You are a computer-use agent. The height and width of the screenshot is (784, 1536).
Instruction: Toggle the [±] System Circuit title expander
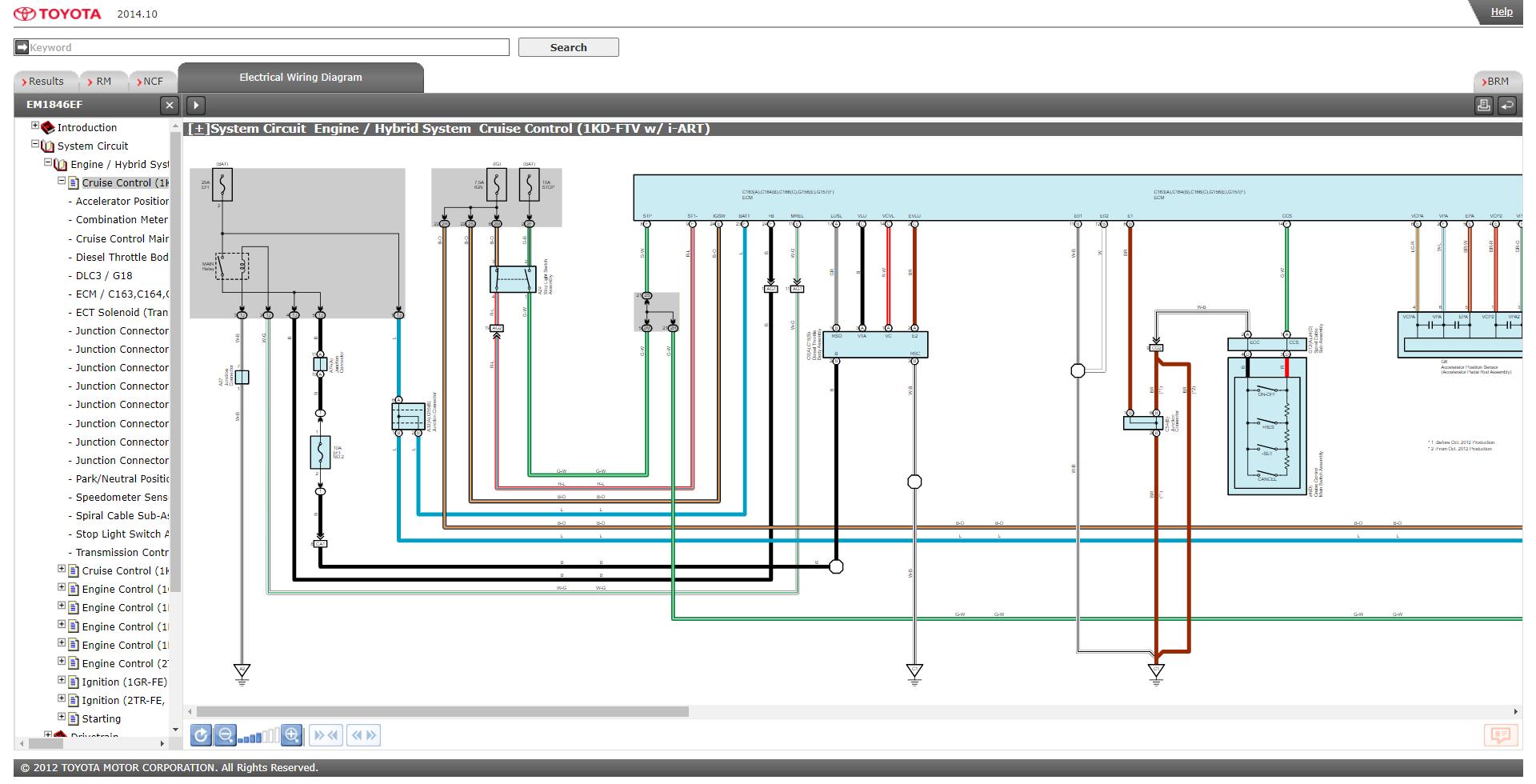click(x=198, y=129)
